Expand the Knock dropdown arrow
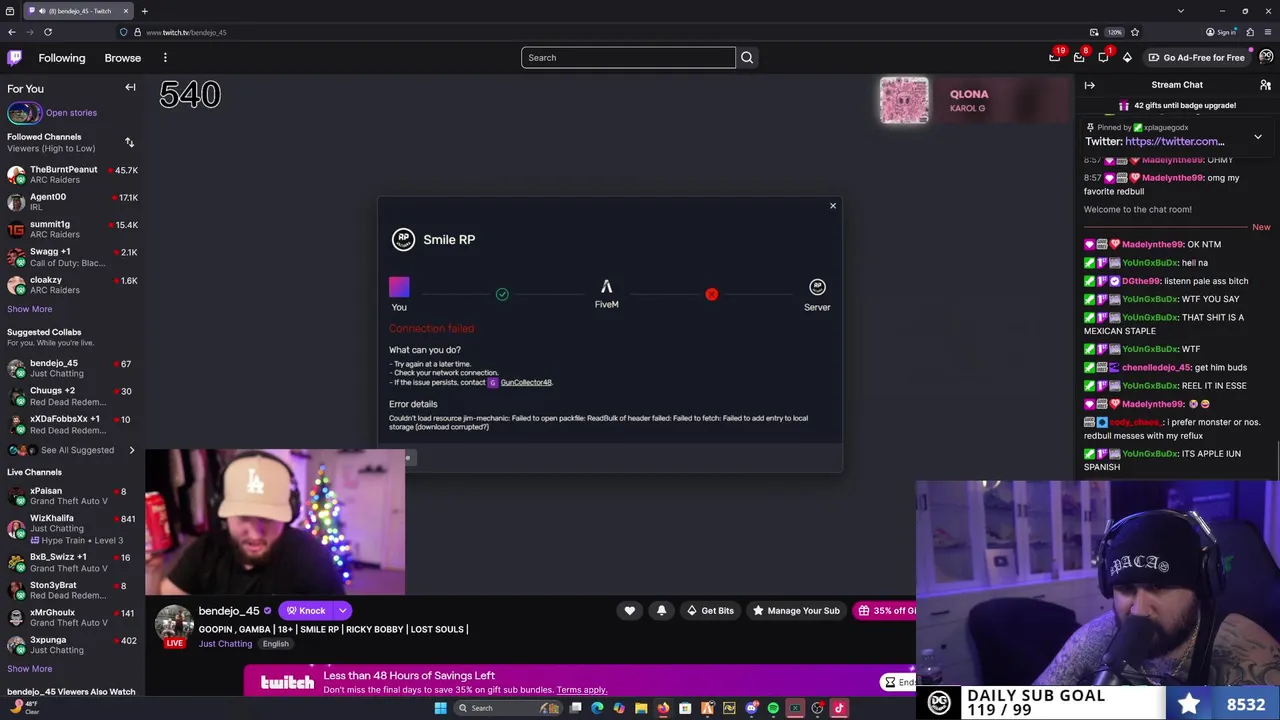1280x720 pixels. (x=342, y=611)
